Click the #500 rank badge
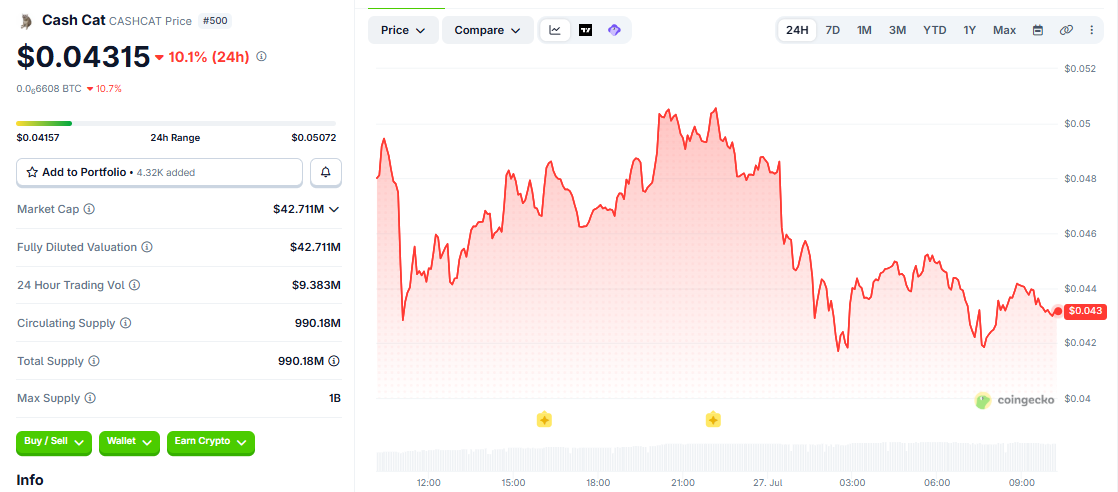This screenshot has width=1118, height=492. point(215,21)
